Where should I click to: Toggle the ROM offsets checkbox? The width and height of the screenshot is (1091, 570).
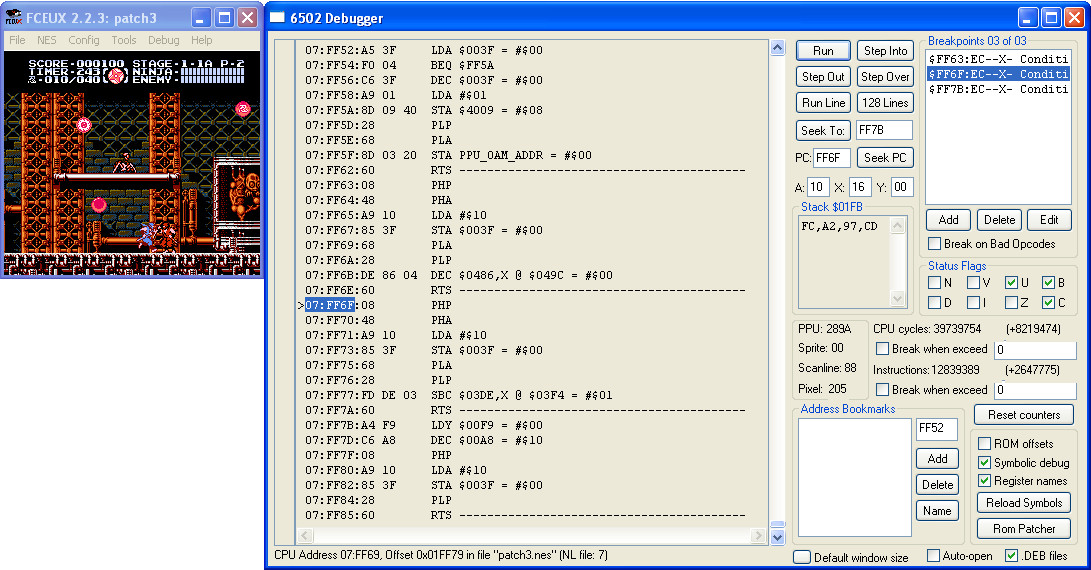pyautogui.click(x=985, y=444)
